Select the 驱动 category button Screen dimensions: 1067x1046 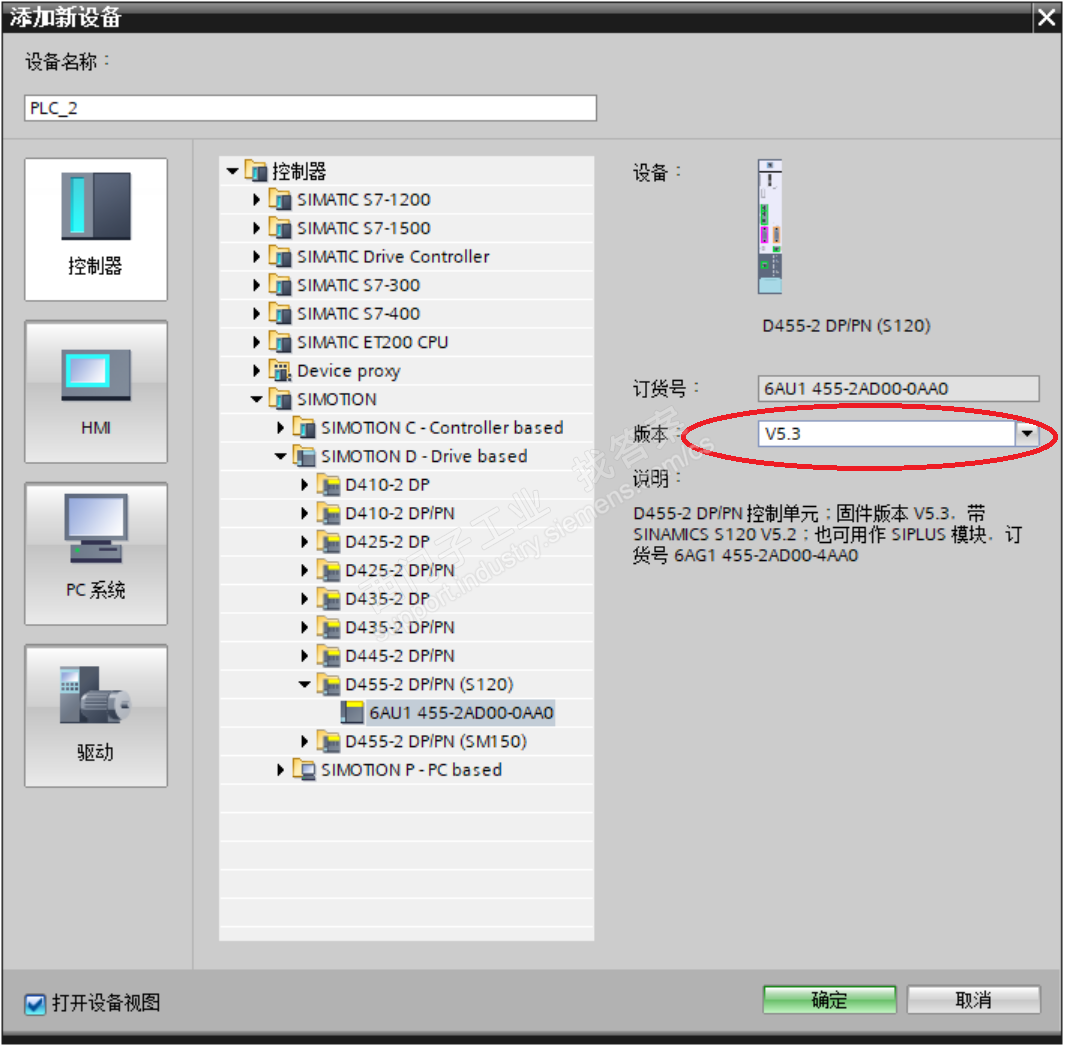[96, 716]
